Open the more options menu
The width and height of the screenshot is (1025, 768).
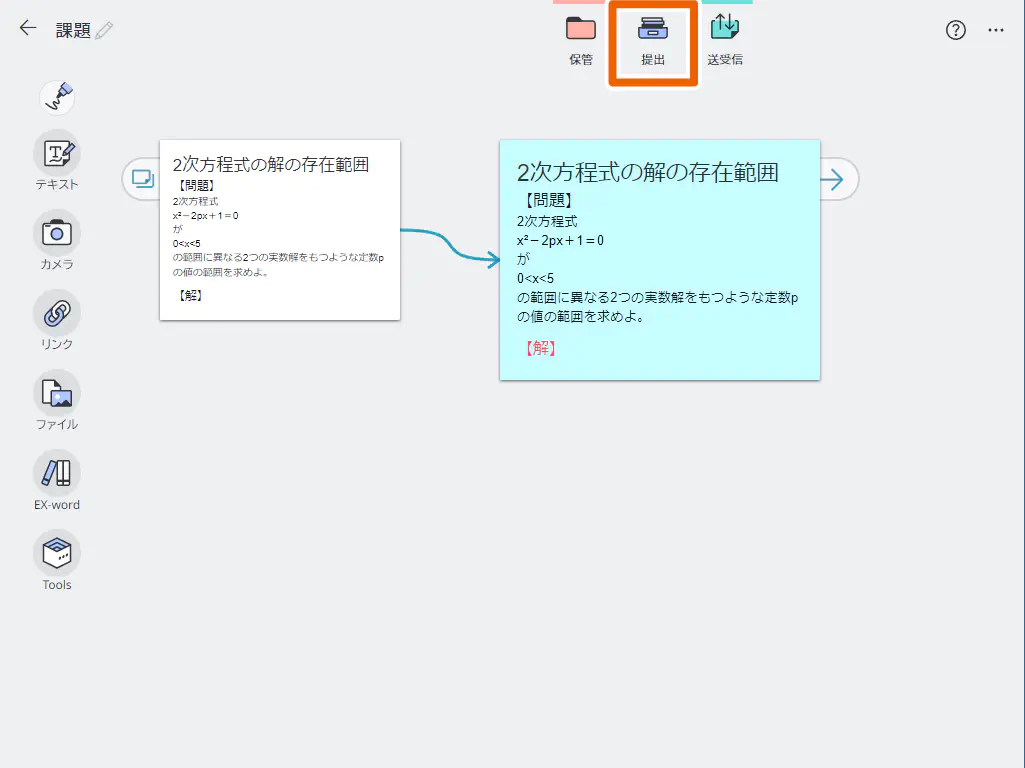(x=996, y=31)
